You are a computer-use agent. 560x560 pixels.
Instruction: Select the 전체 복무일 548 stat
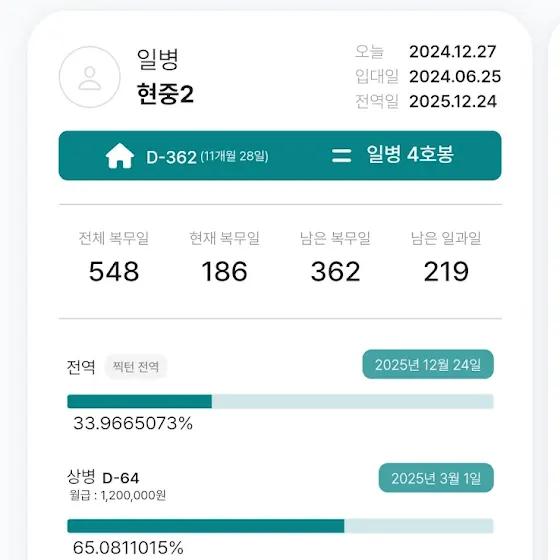click(114, 257)
